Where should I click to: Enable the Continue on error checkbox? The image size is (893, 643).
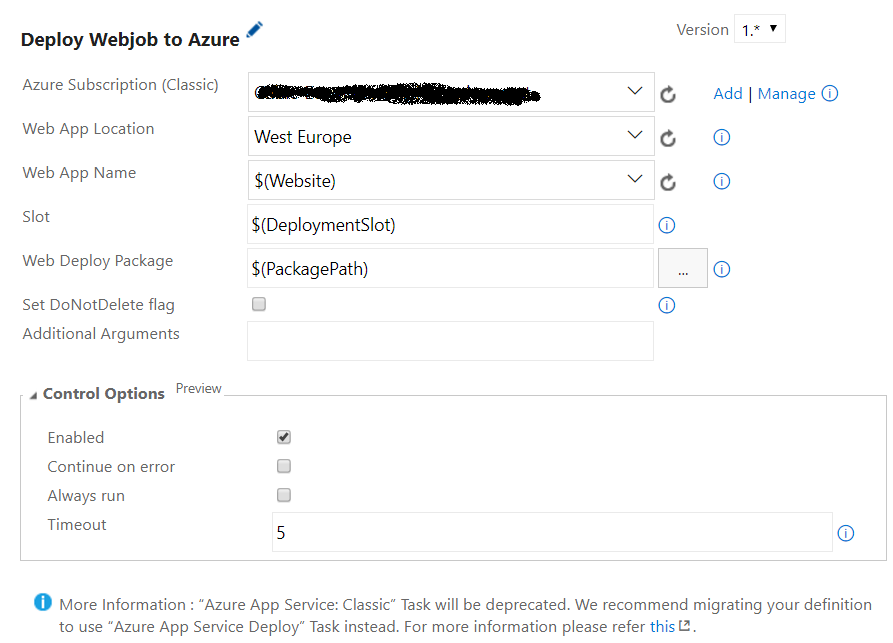click(x=284, y=466)
